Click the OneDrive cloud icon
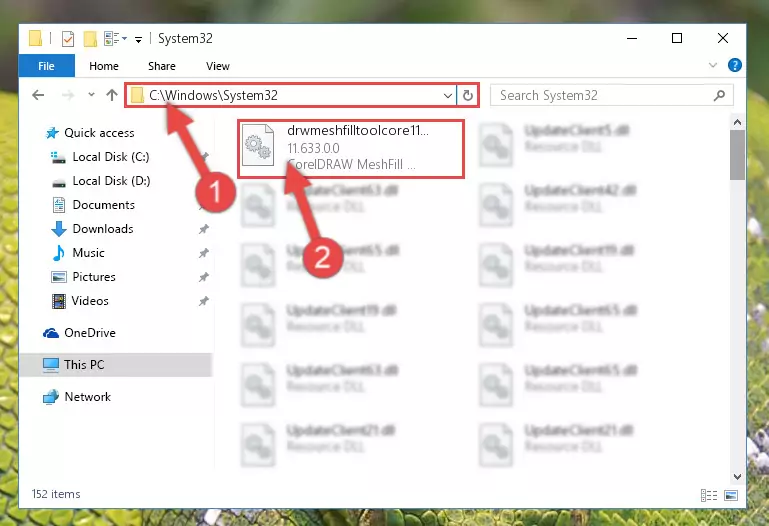 [51, 333]
